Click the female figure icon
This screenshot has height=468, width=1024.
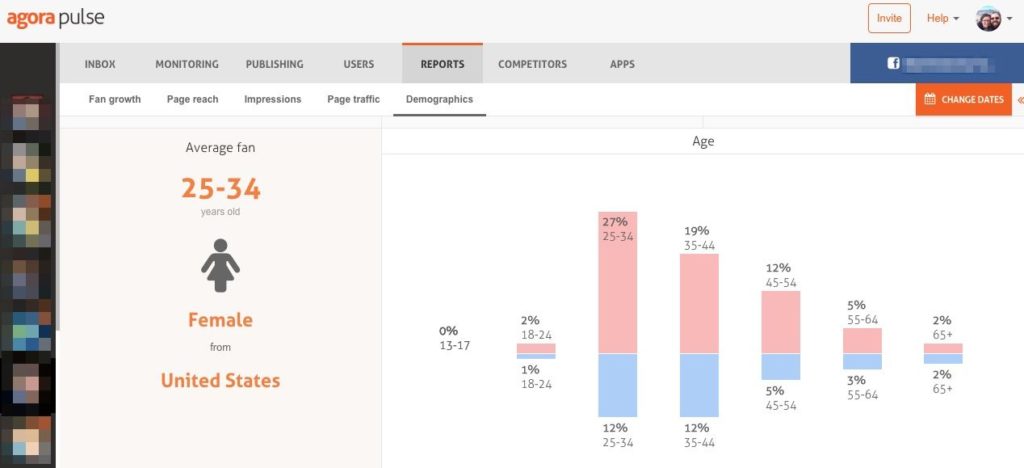click(220, 265)
